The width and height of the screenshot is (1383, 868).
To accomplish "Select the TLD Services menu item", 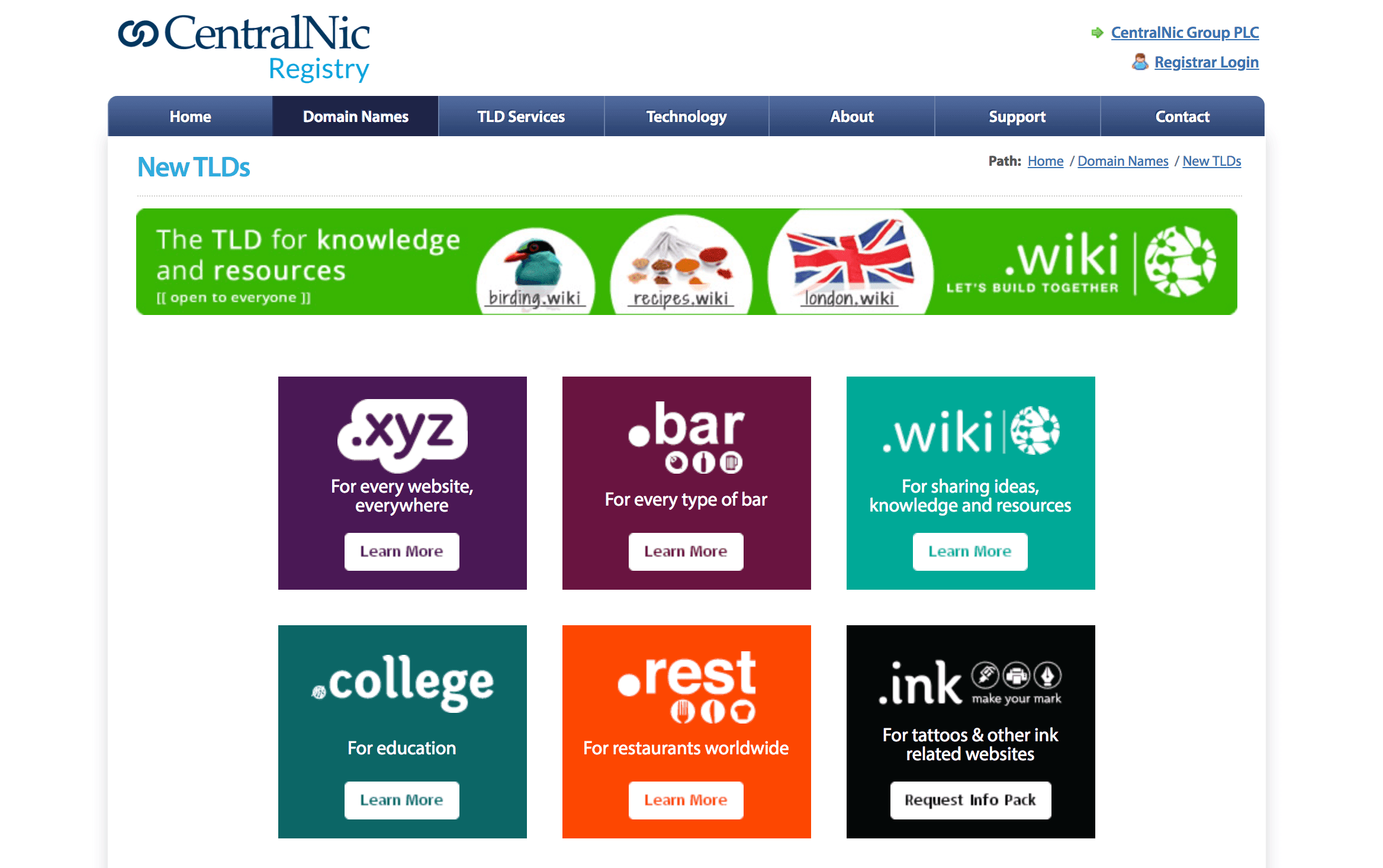I will (x=520, y=115).
